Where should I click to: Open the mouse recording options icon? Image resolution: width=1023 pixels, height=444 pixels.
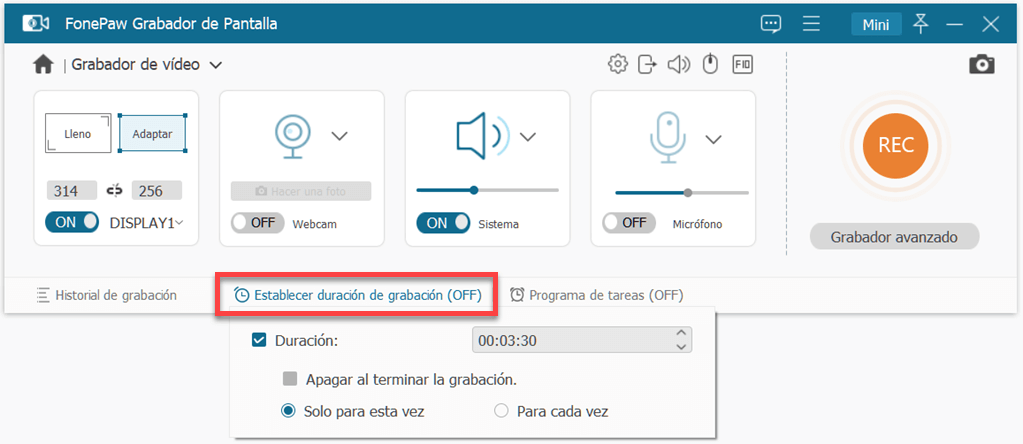[x=710, y=64]
